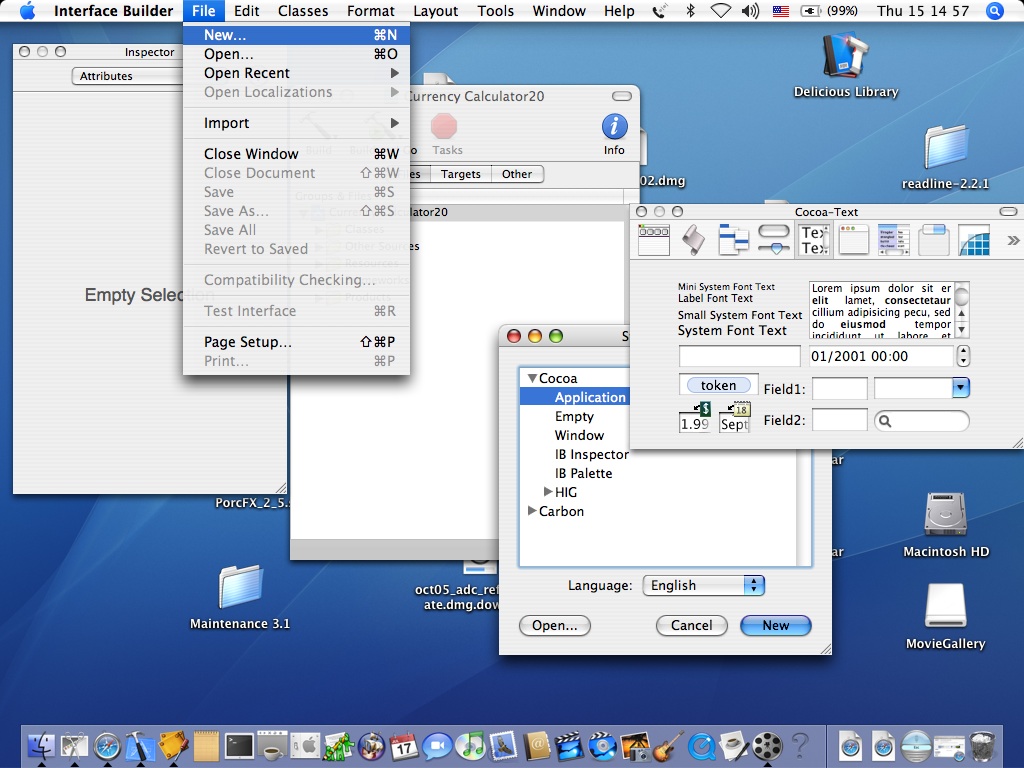Select the Macintosh HD drive icon

[946, 515]
